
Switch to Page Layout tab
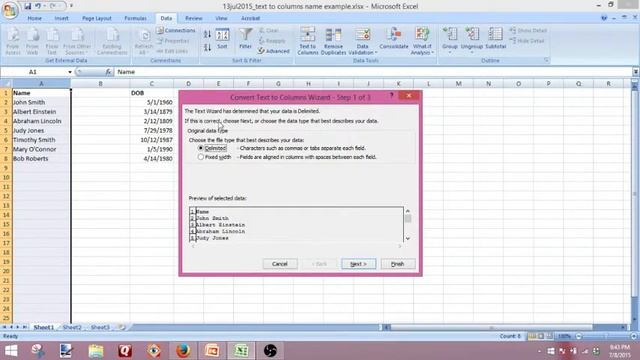pos(97,18)
